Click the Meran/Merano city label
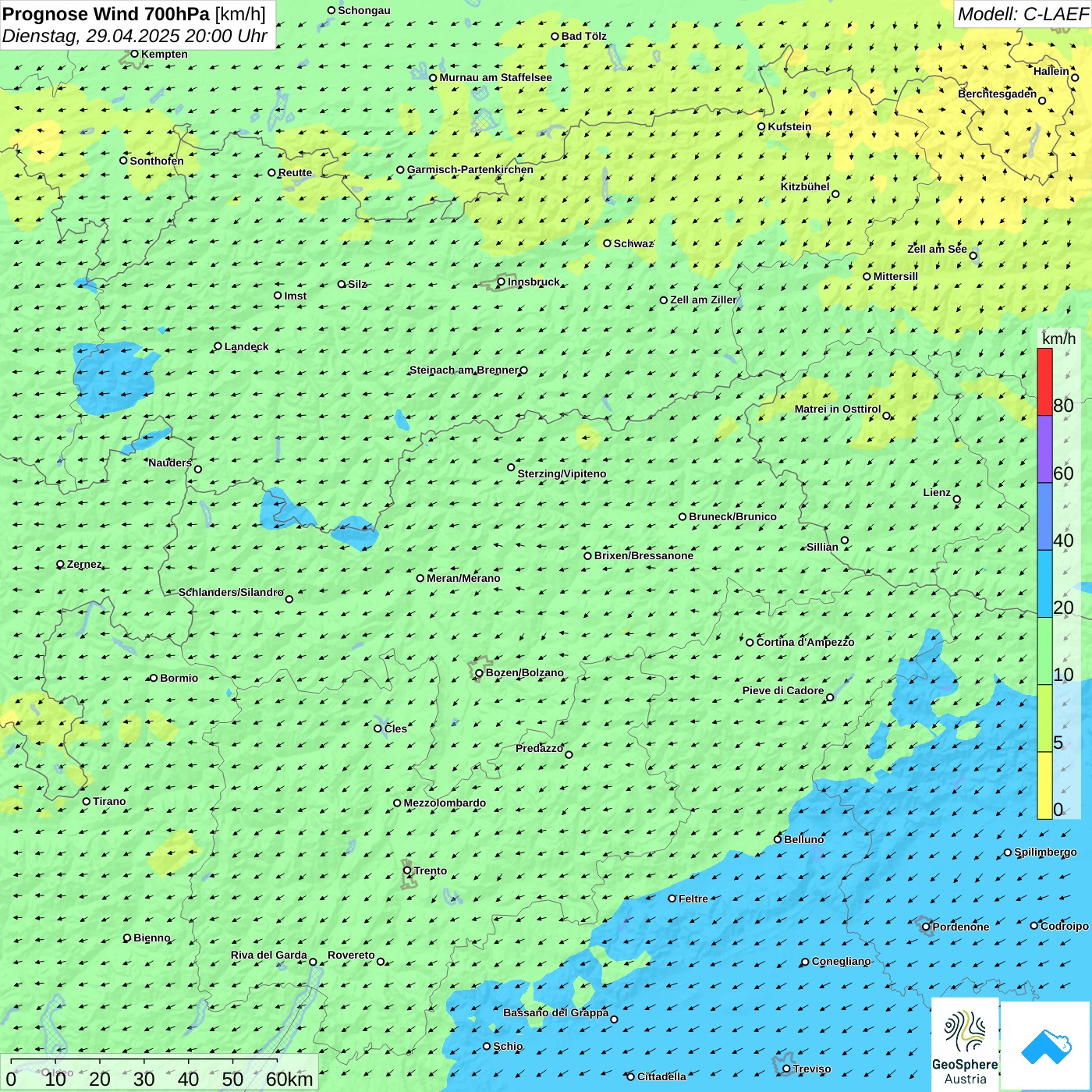 pos(463,578)
